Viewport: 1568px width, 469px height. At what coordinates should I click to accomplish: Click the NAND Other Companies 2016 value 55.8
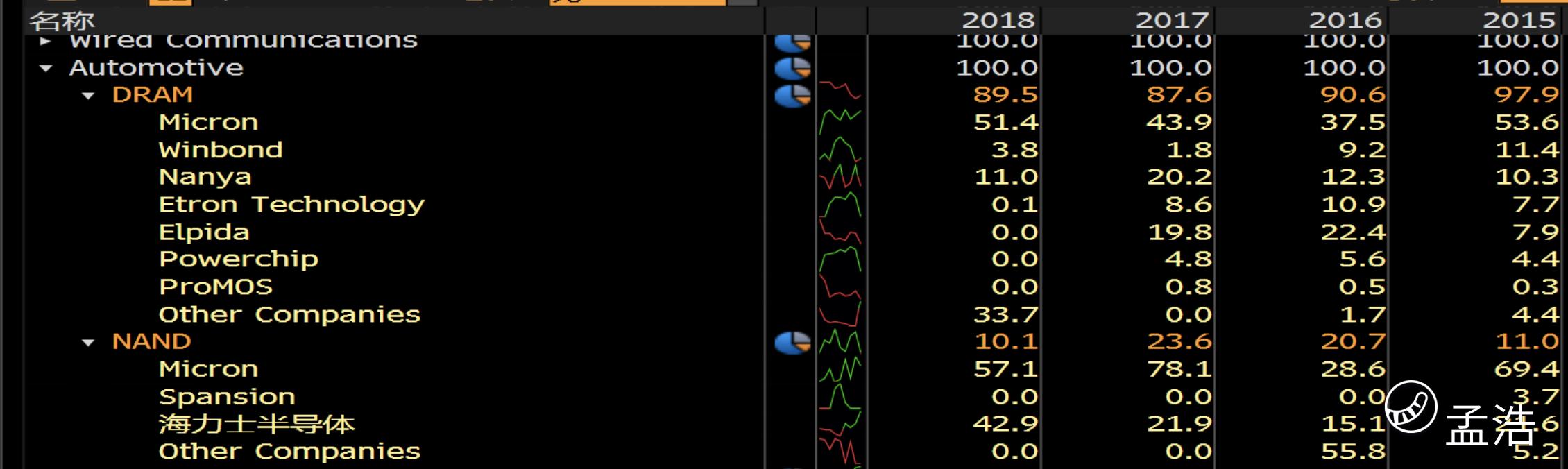coord(1353,451)
